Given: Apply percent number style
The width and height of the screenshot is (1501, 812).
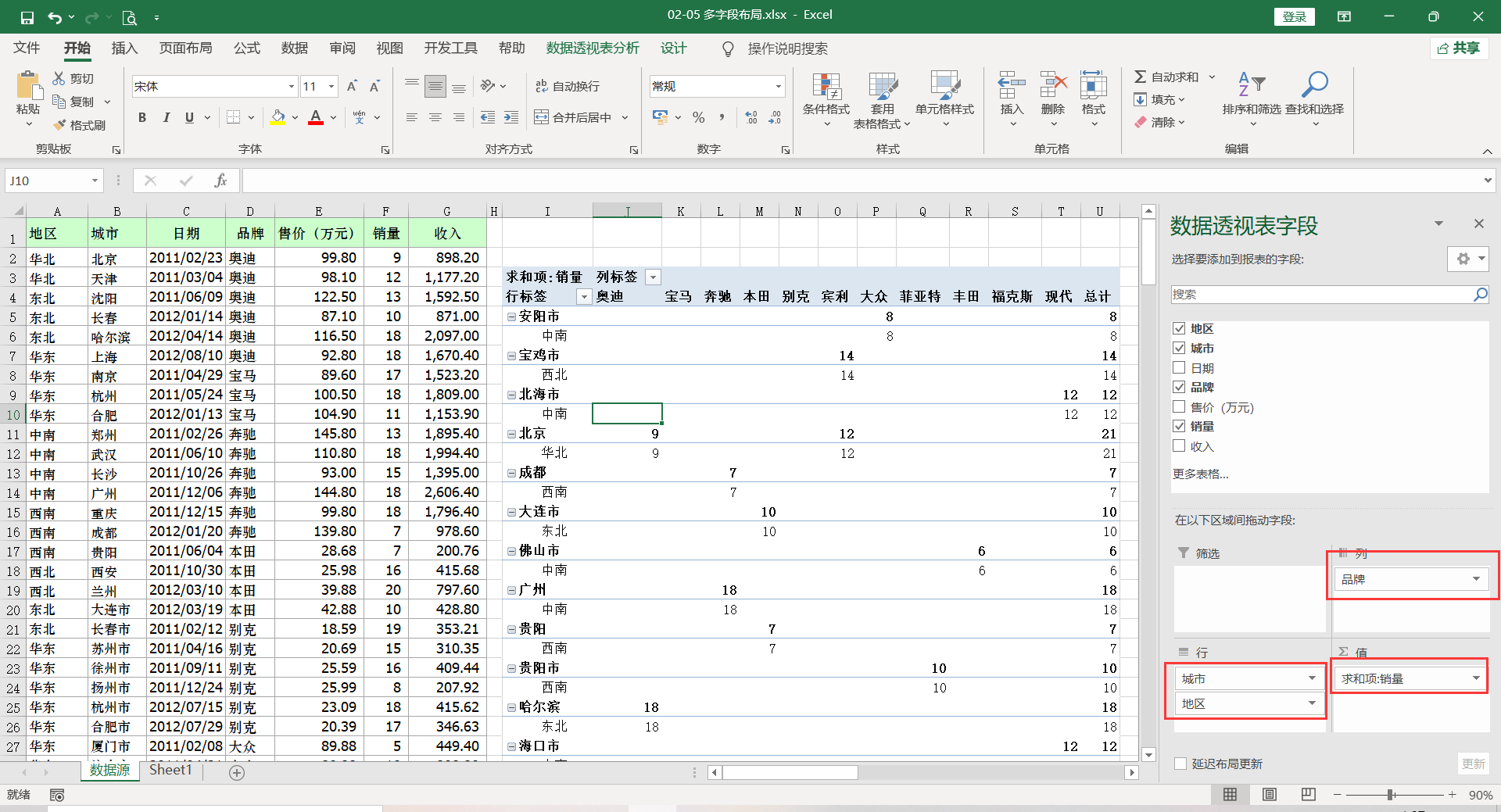Looking at the screenshot, I should click(x=698, y=117).
